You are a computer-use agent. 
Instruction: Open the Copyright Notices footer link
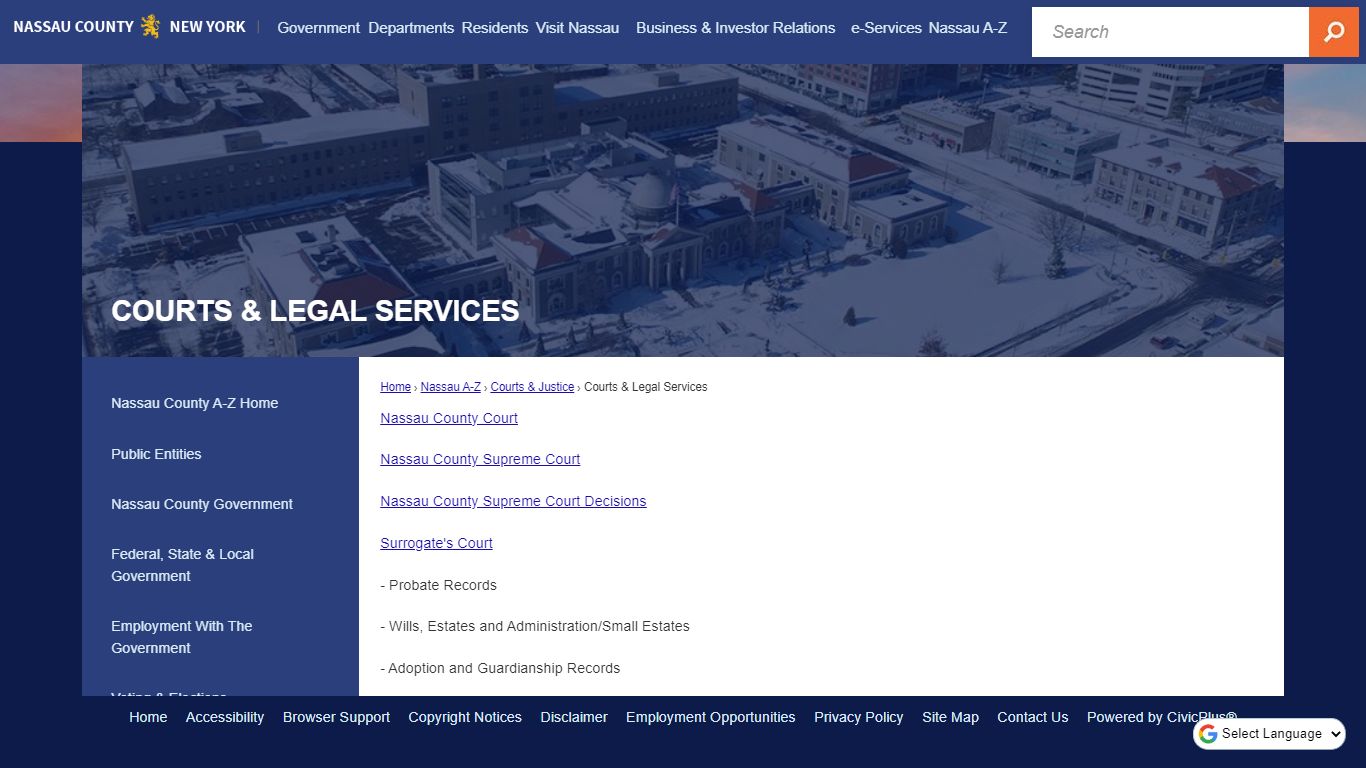point(465,717)
